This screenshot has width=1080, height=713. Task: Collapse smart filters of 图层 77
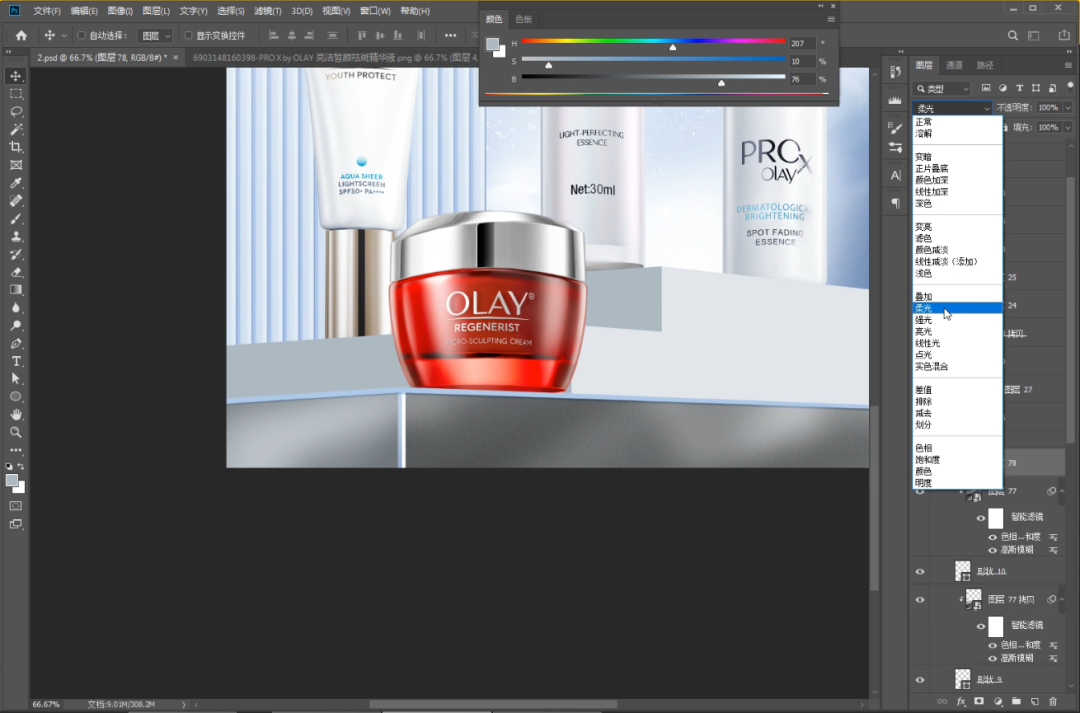pos(1061,491)
